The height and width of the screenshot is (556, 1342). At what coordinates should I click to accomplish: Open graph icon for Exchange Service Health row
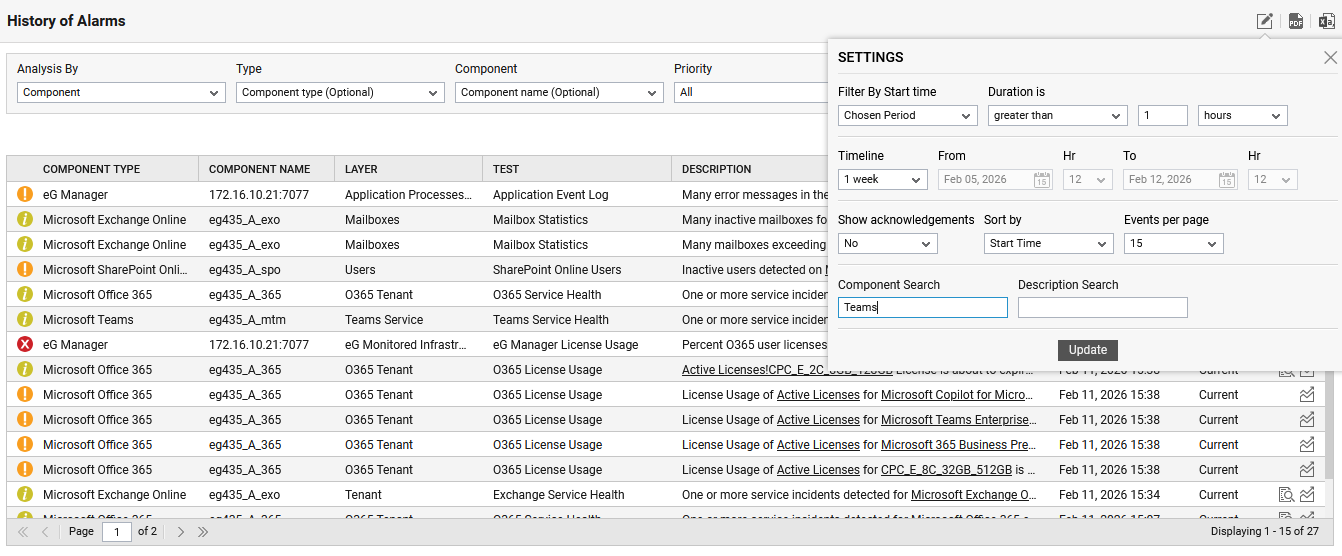(x=1307, y=495)
